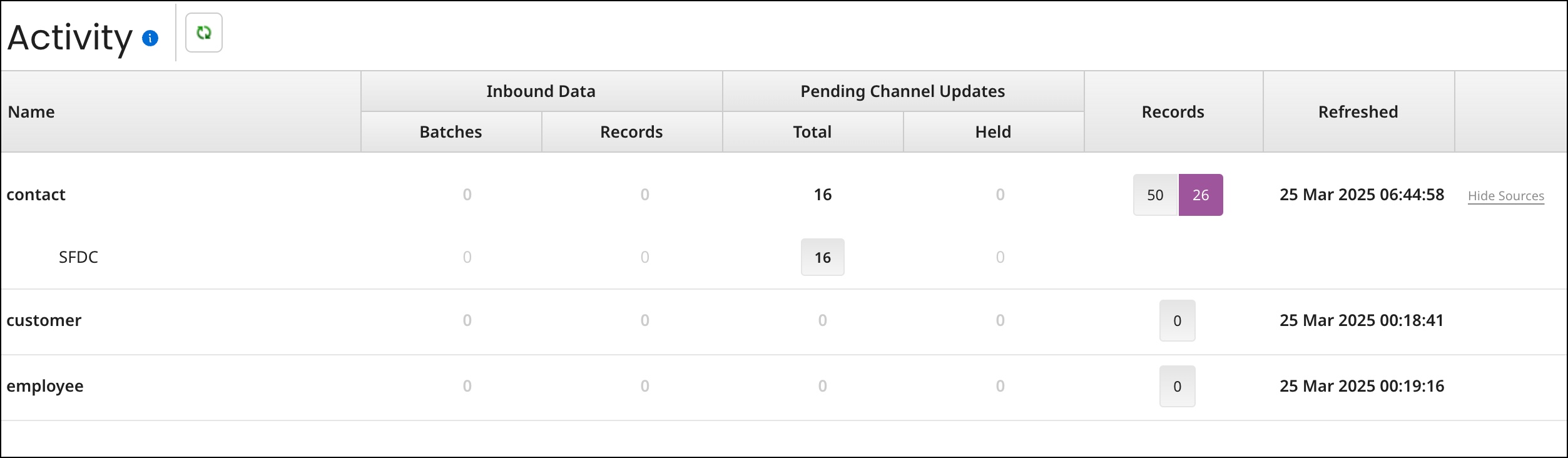
Task: Click the Held column header
Action: [x=994, y=131]
